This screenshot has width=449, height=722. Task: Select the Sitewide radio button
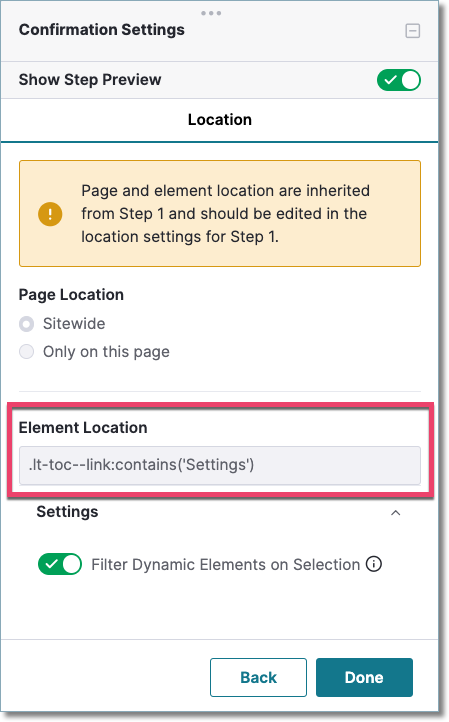(27, 324)
